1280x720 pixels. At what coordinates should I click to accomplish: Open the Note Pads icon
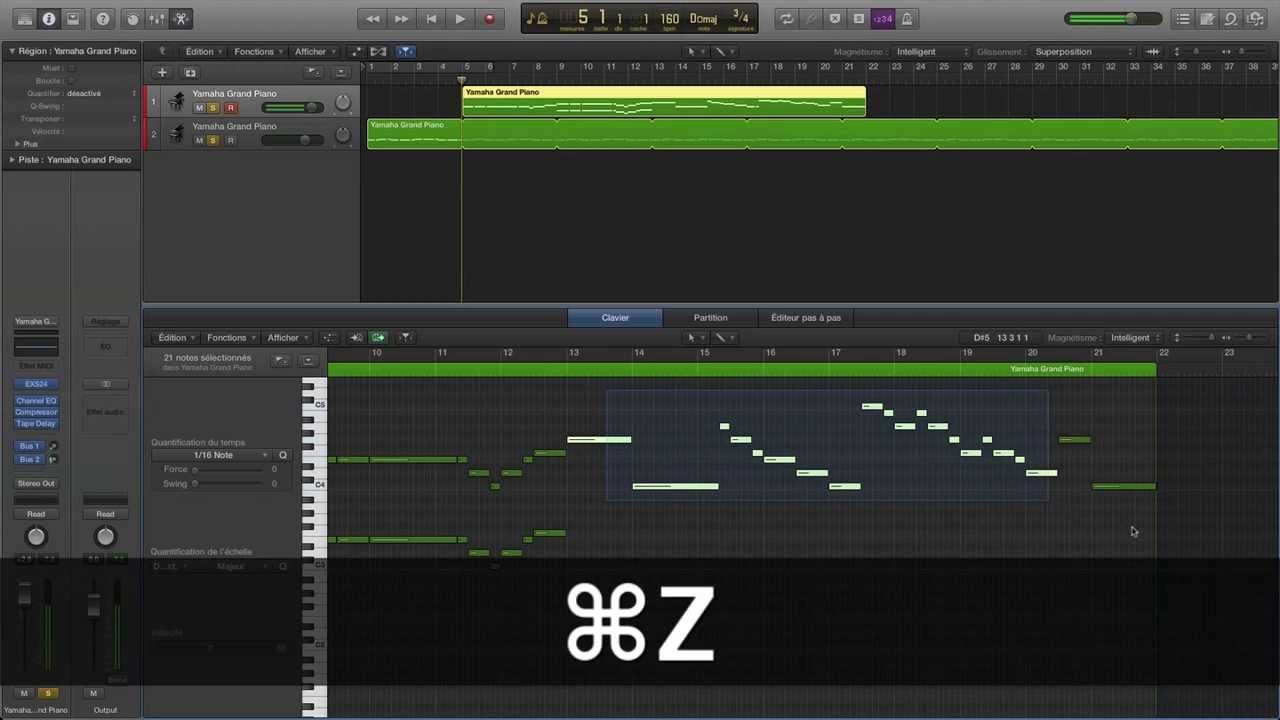[1207, 19]
